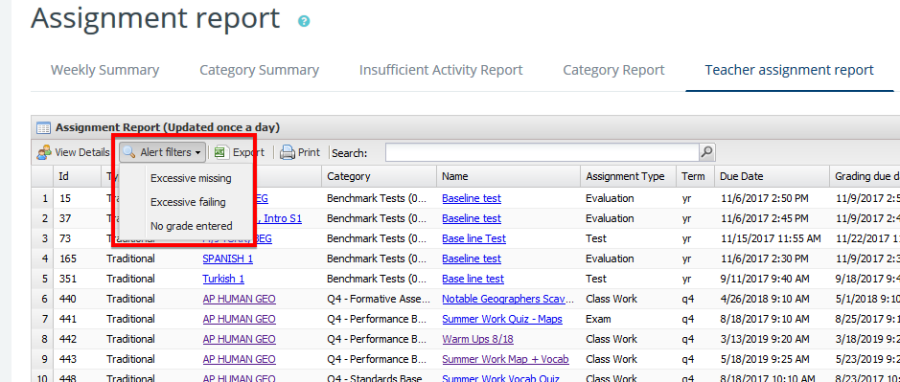Image resolution: width=900 pixels, height=382 pixels.
Task: Click the Assignment Report grid icon
Action: pyautogui.click(x=43, y=127)
